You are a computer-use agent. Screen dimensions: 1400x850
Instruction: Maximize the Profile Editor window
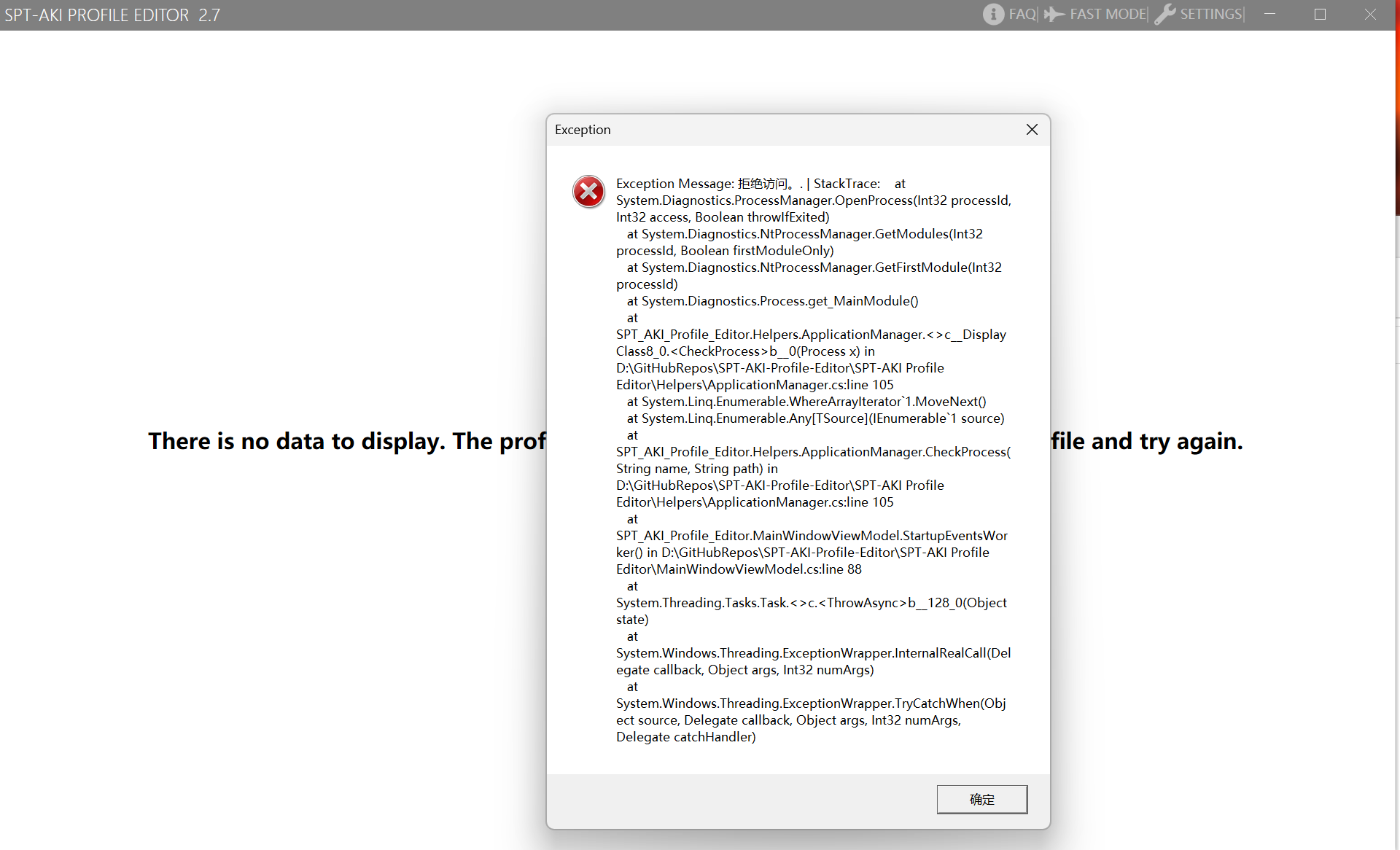[x=1320, y=15]
